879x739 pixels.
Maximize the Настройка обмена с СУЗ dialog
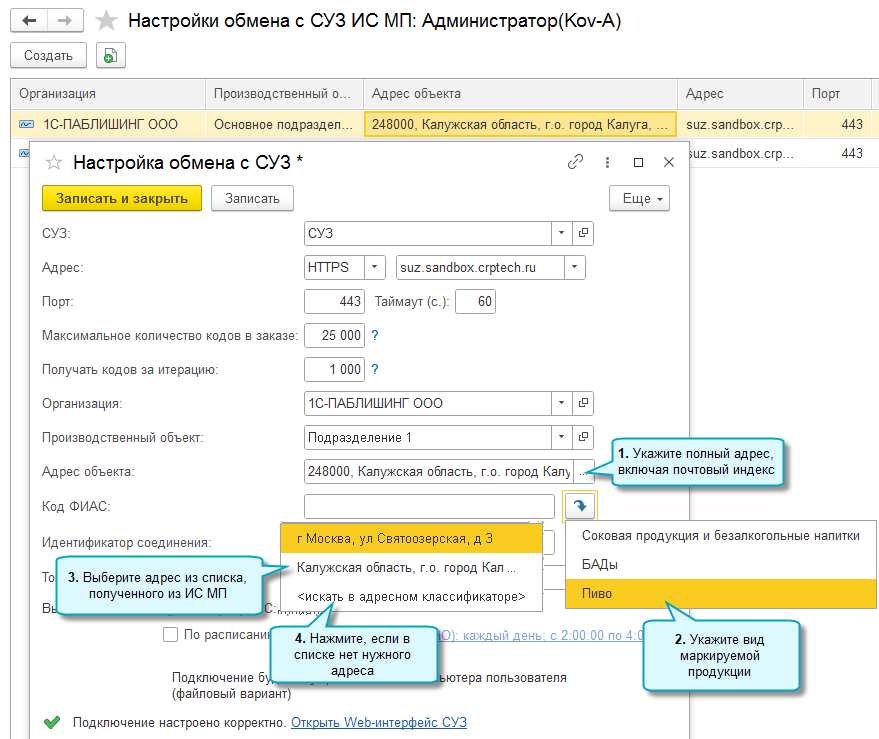coord(638,163)
